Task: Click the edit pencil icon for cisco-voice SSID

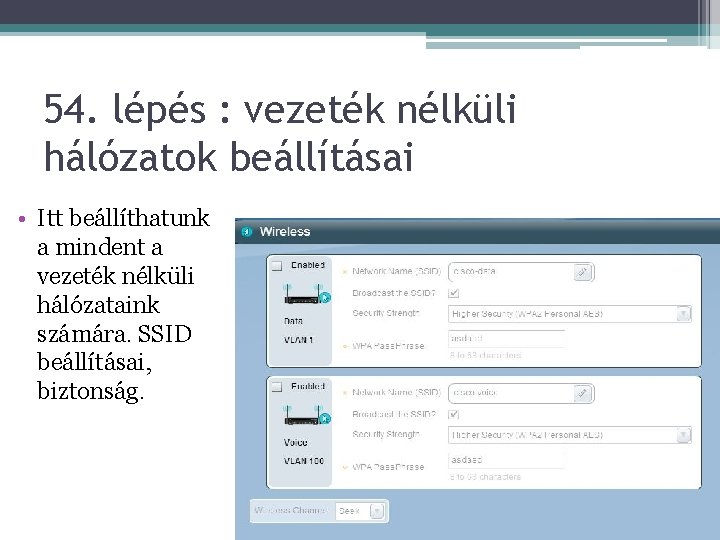Action: coord(582,394)
